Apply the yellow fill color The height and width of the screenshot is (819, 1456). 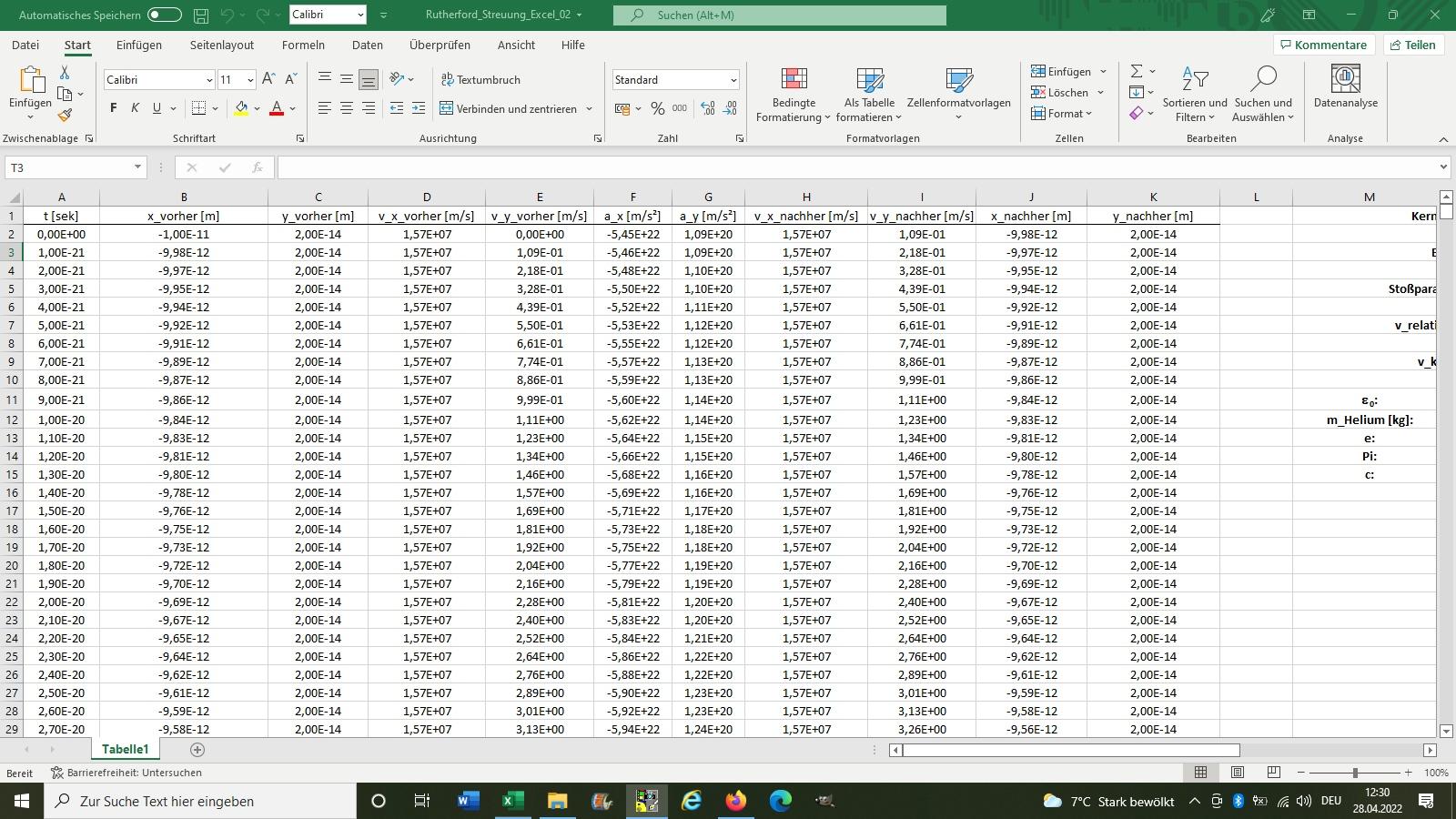pyautogui.click(x=241, y=108)
